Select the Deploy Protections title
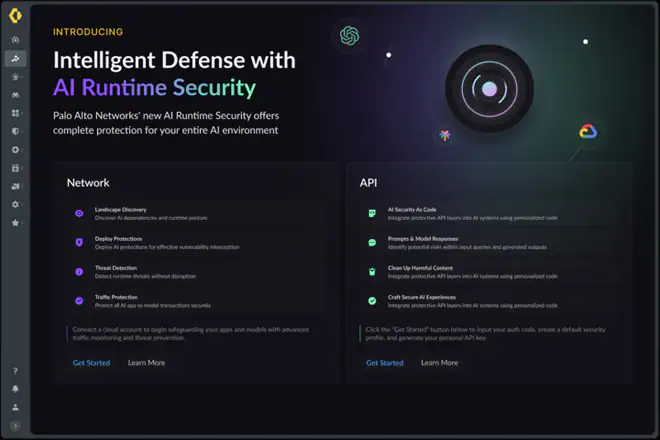The width and height of the screenshot is (660, 440). [118, 239]
